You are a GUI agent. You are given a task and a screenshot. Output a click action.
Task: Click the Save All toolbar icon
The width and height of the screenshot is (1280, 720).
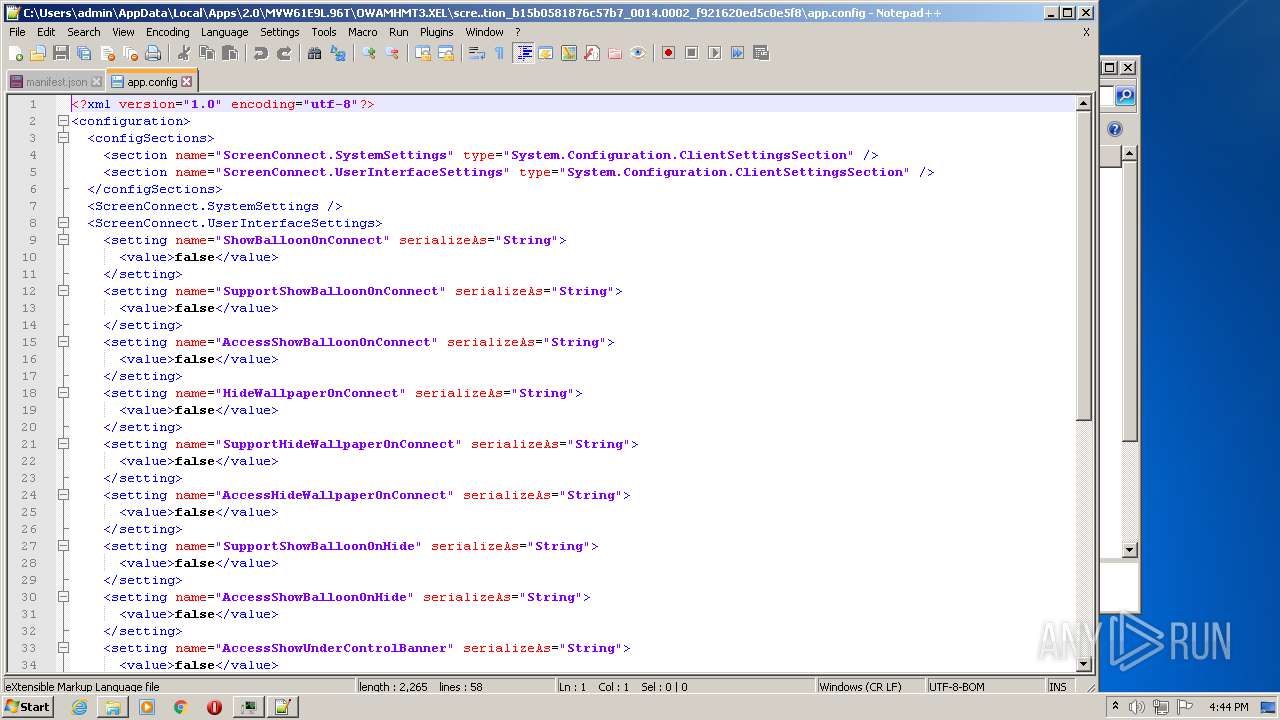coord(84,53)
